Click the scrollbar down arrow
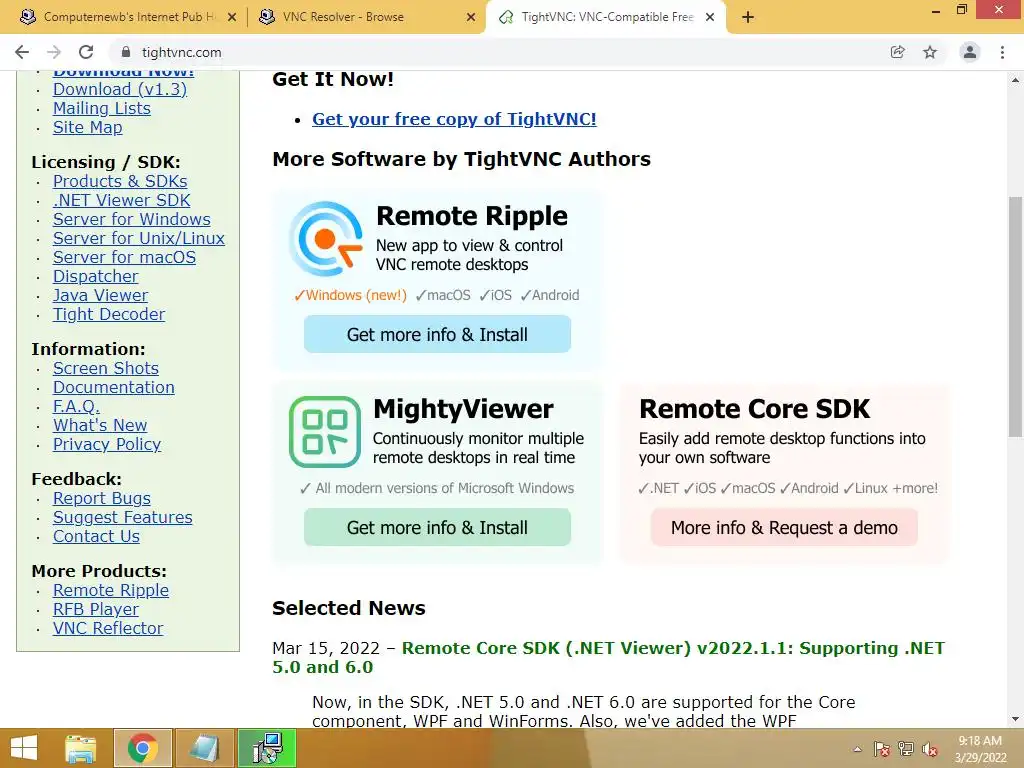Screen dimensions: 1024x768 coord(1015,719)
